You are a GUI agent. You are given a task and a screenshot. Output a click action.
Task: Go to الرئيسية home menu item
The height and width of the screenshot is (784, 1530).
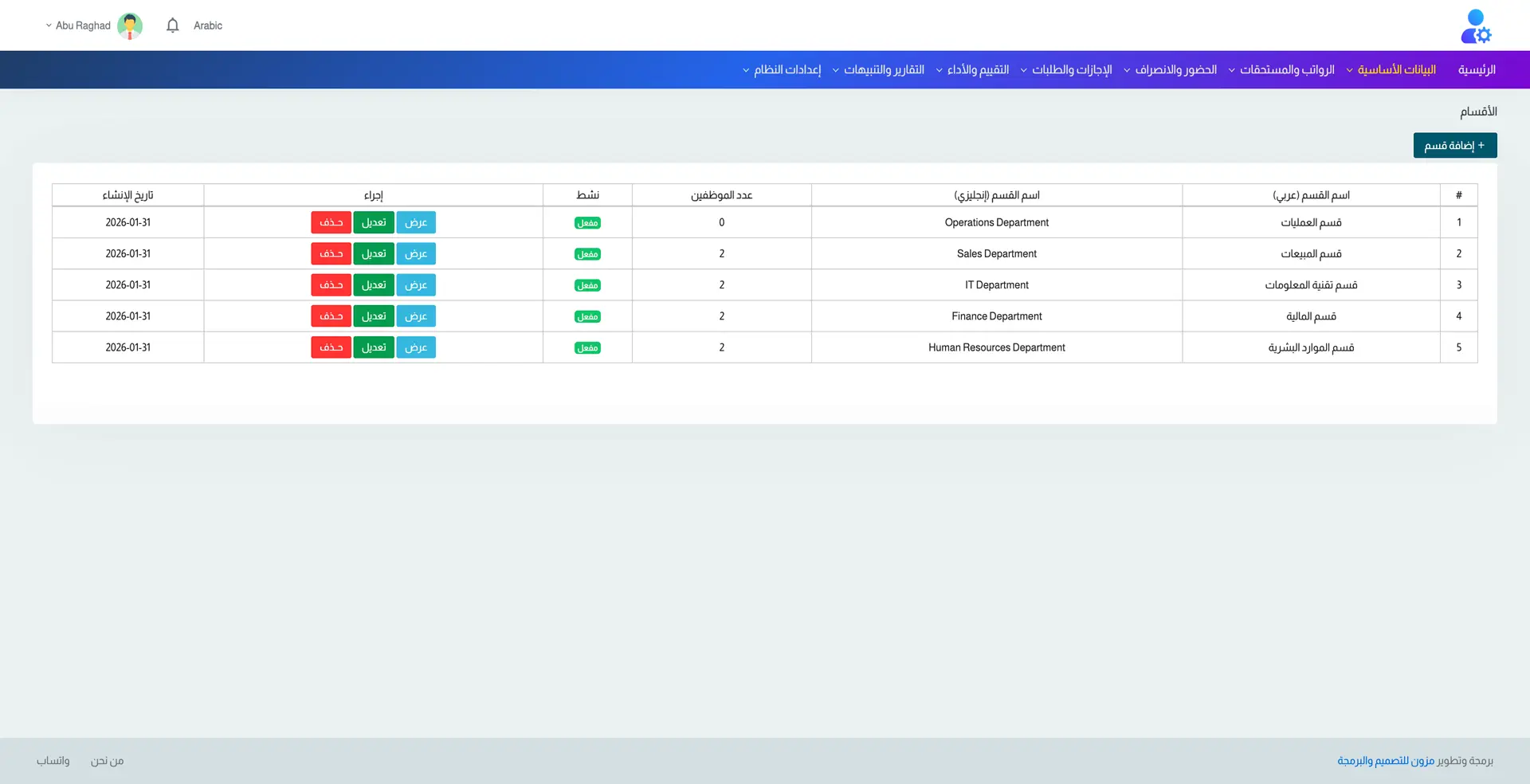tap(1477, 70)
